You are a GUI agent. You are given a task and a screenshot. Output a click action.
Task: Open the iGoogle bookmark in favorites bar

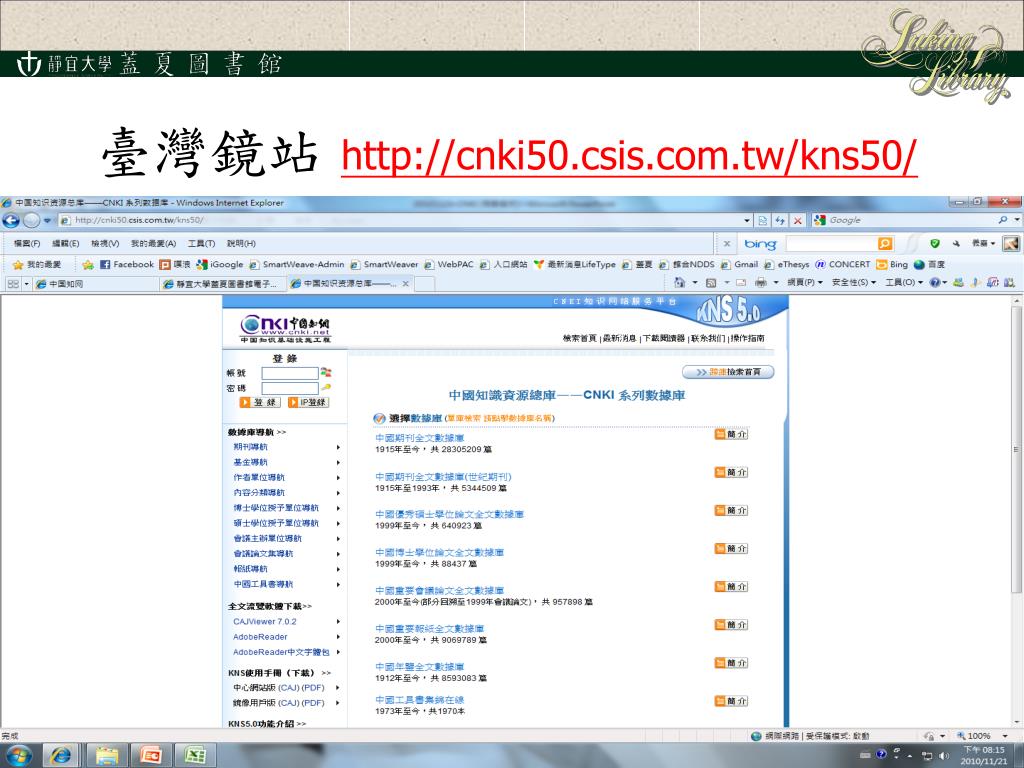[220, 264]
